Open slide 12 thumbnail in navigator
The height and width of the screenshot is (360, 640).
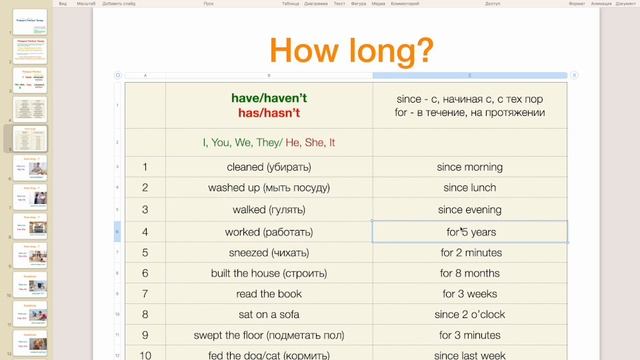[30, 343]
